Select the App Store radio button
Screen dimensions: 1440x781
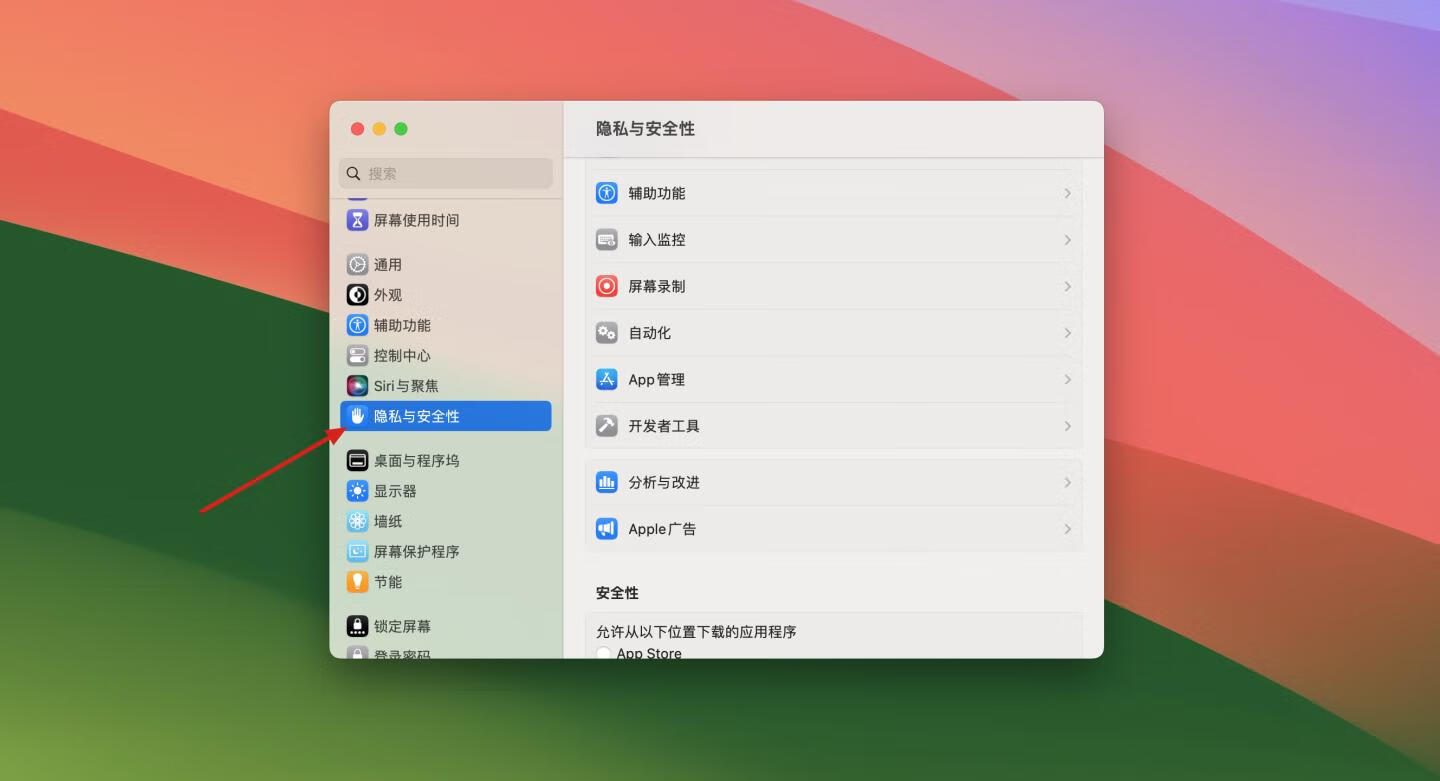point(604,653)
